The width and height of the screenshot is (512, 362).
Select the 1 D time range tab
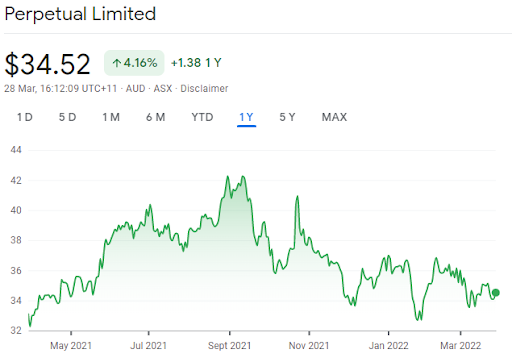click(25, 117)
